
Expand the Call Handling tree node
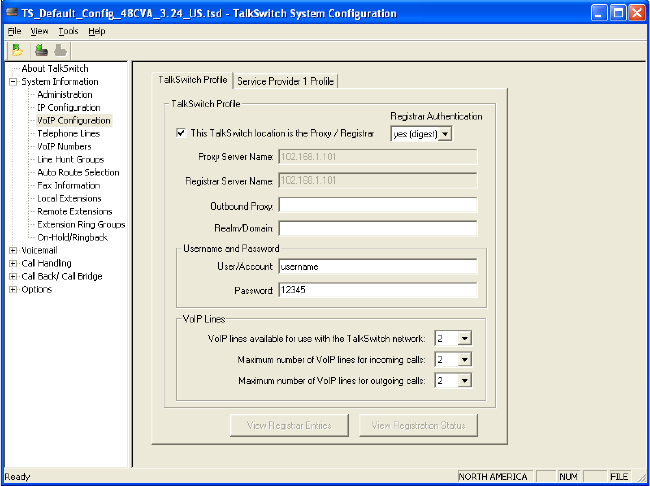[13, 263]
